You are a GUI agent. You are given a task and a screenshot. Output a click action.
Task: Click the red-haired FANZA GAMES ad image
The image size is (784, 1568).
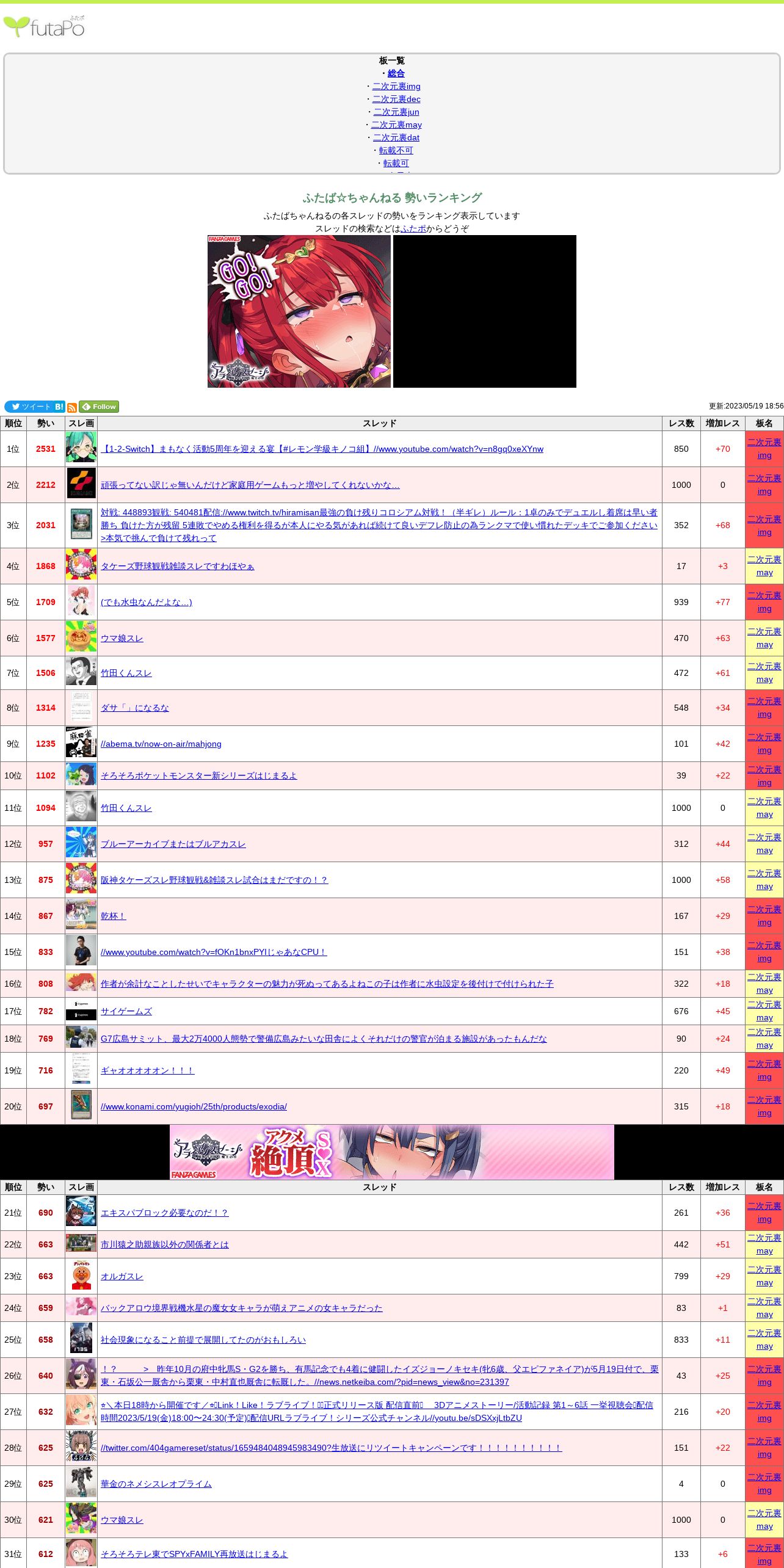(299, 311)
